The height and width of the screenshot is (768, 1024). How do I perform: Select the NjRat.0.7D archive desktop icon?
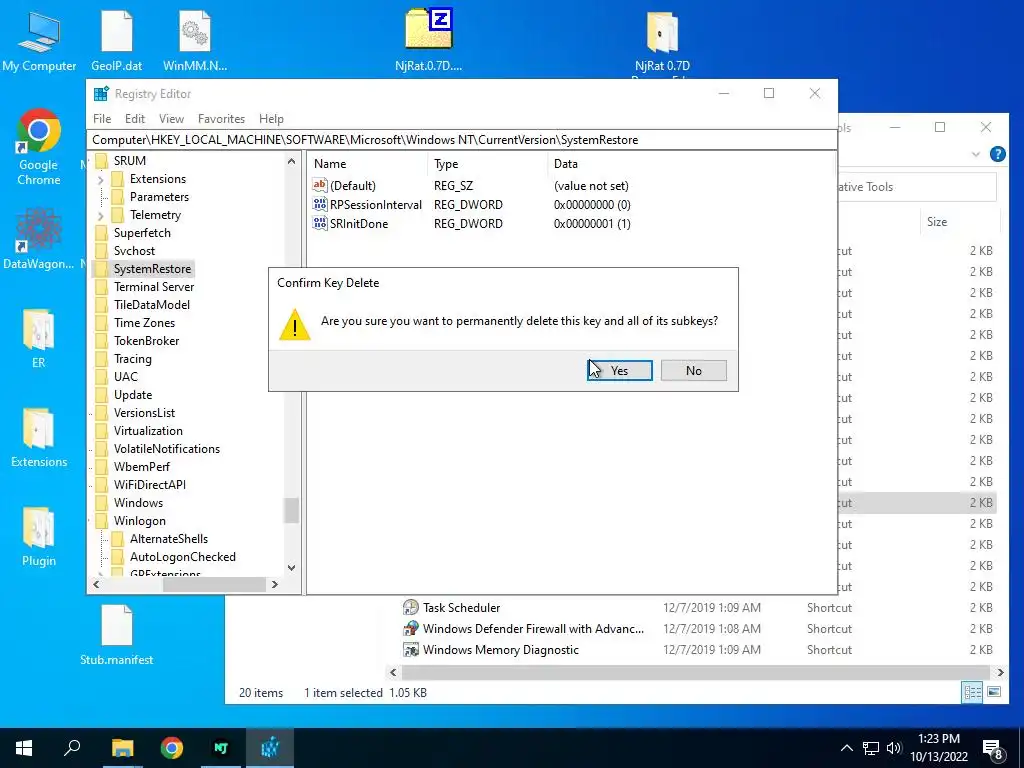[x=428, y=41]
